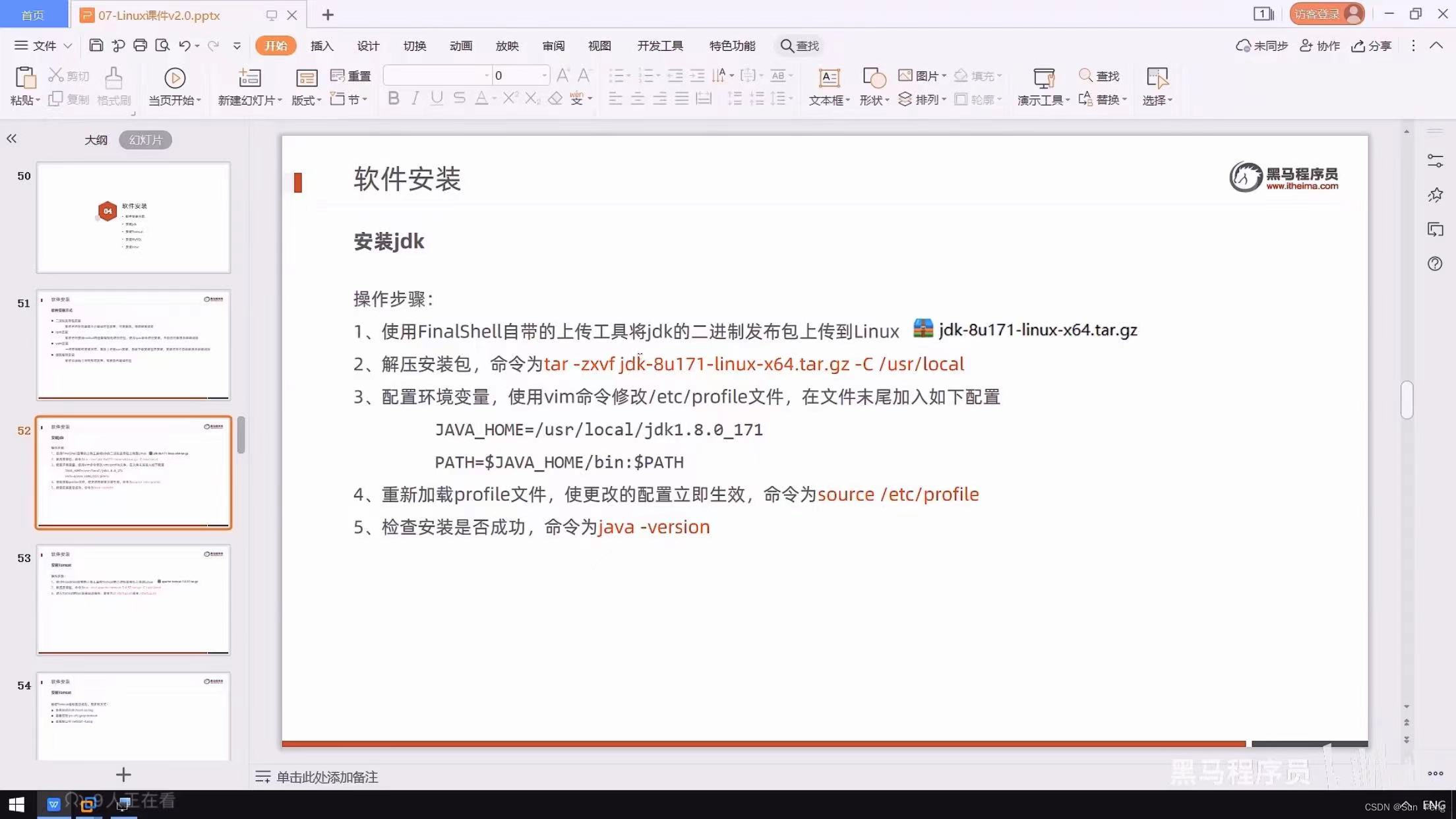Viewport: 1456px width, 819px height.
Task: Toggle Underline formatting
Action: (437, 98)
